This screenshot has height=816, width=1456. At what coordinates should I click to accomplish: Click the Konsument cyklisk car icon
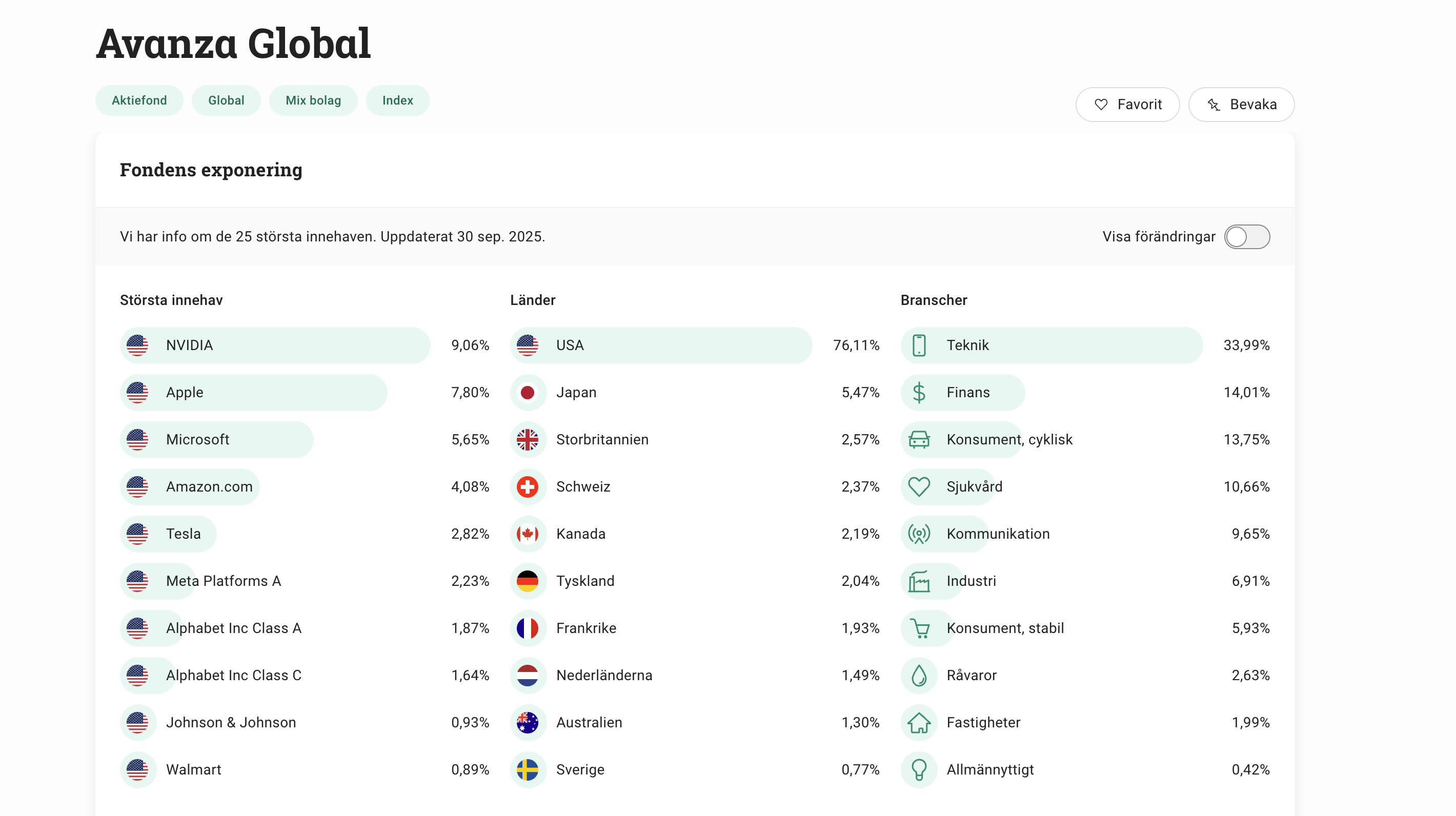(919, 440)
